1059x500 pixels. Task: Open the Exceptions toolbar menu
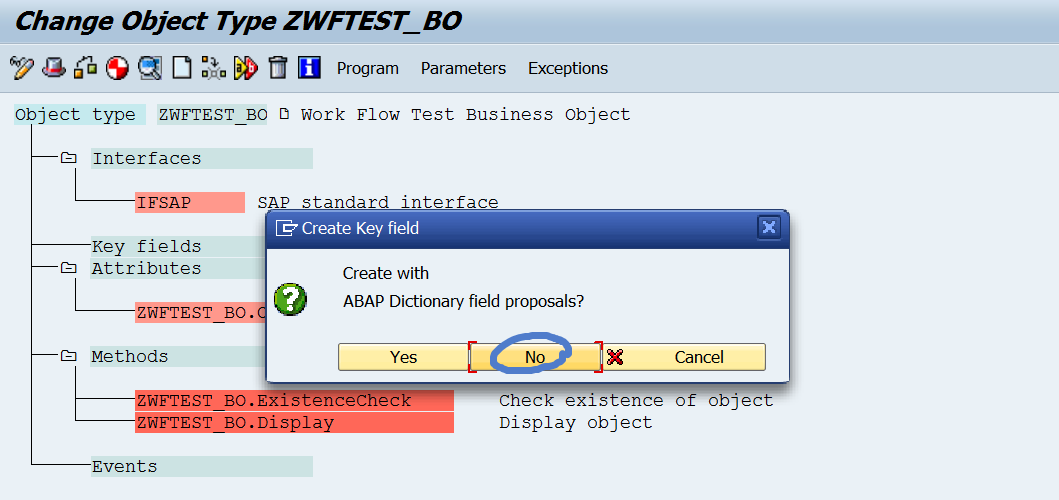[x=568, y=68]
